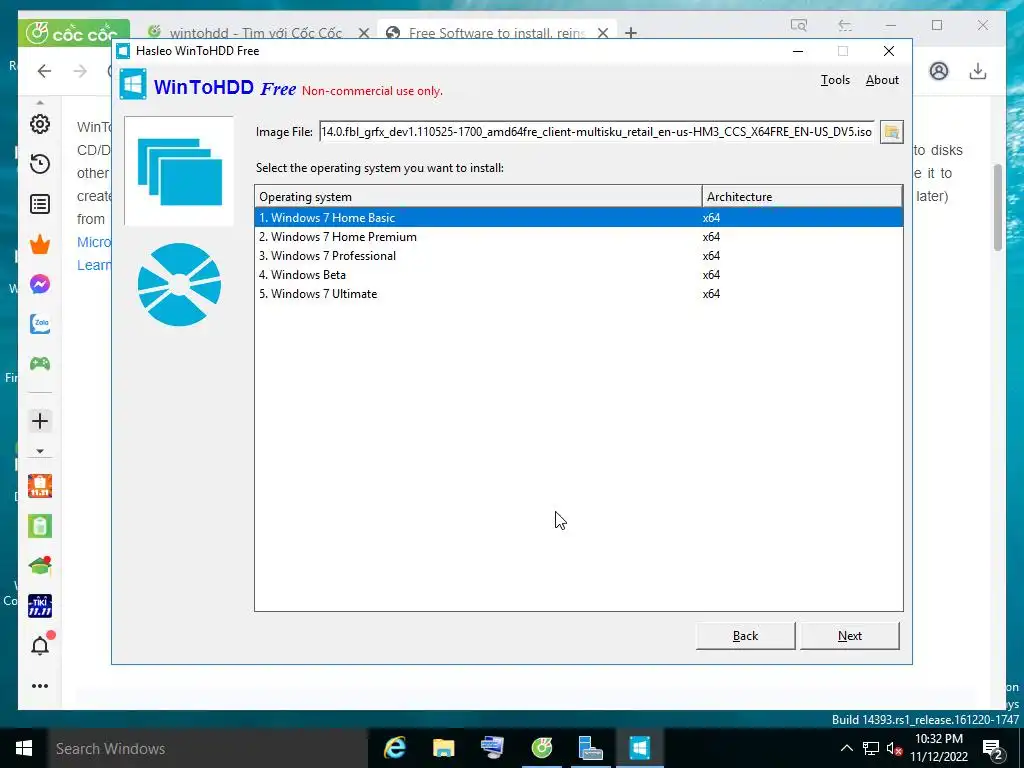Switch to wintohdd - Tìm với Cốc Cốc tab
The width and height of the screenshot is (1024, 768).
(x=255, y=33)
